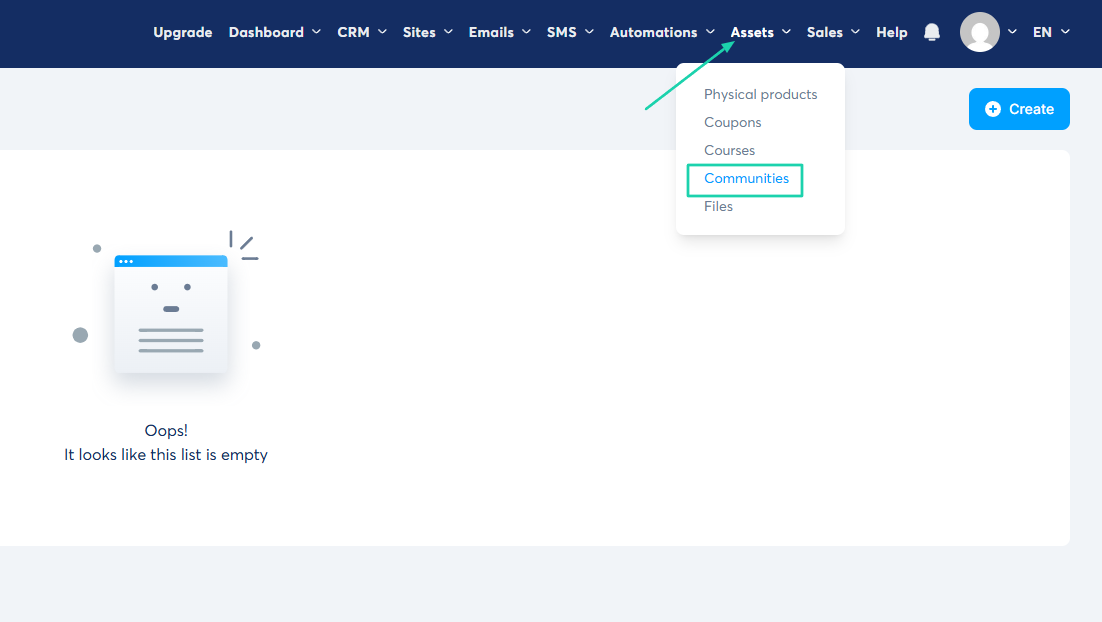Open the user profile avatar
Image resolution: width=1102 pixels, height=622 pixels.
[980, 32]
